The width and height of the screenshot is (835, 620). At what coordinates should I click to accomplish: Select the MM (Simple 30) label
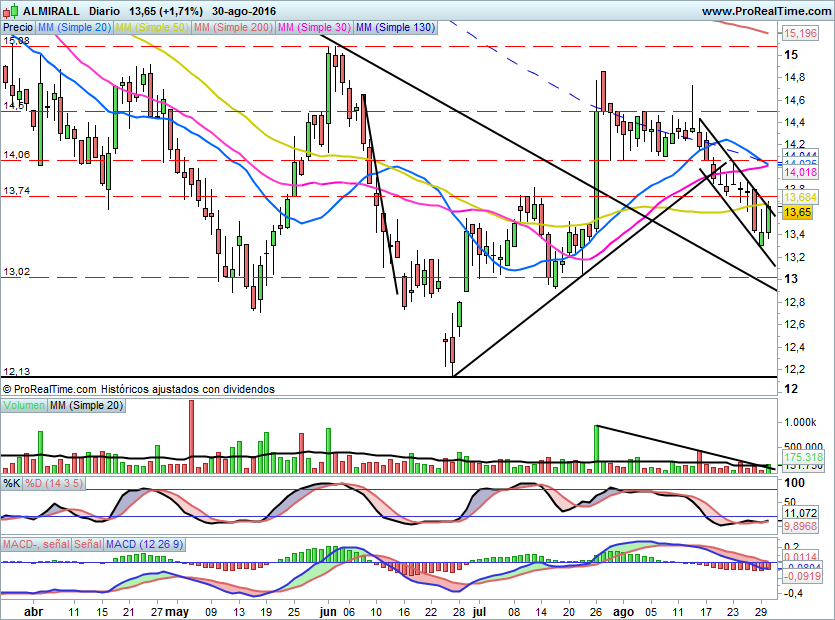pos(314,27)
